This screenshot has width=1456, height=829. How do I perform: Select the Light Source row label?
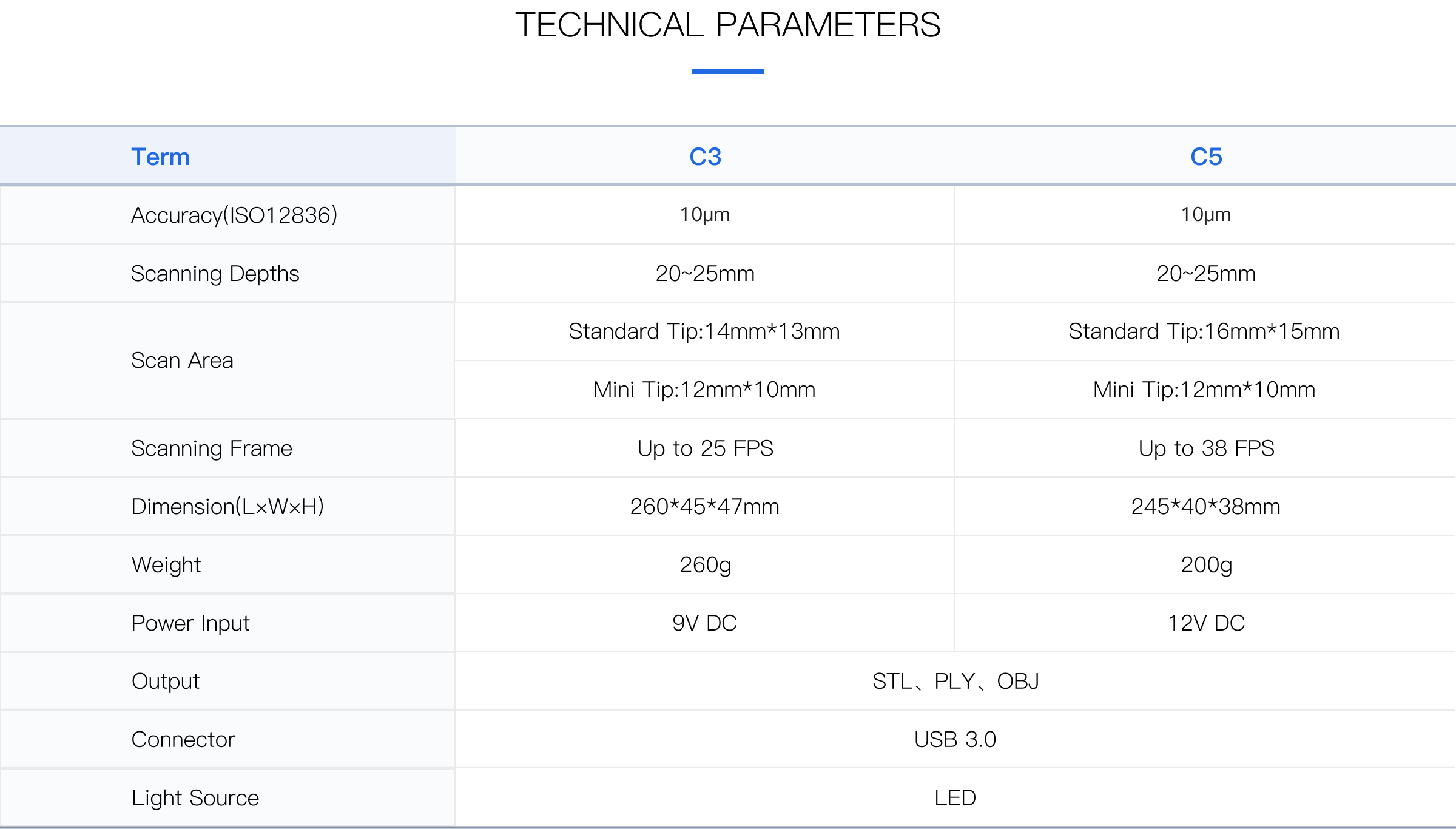(x=195, y=798)
